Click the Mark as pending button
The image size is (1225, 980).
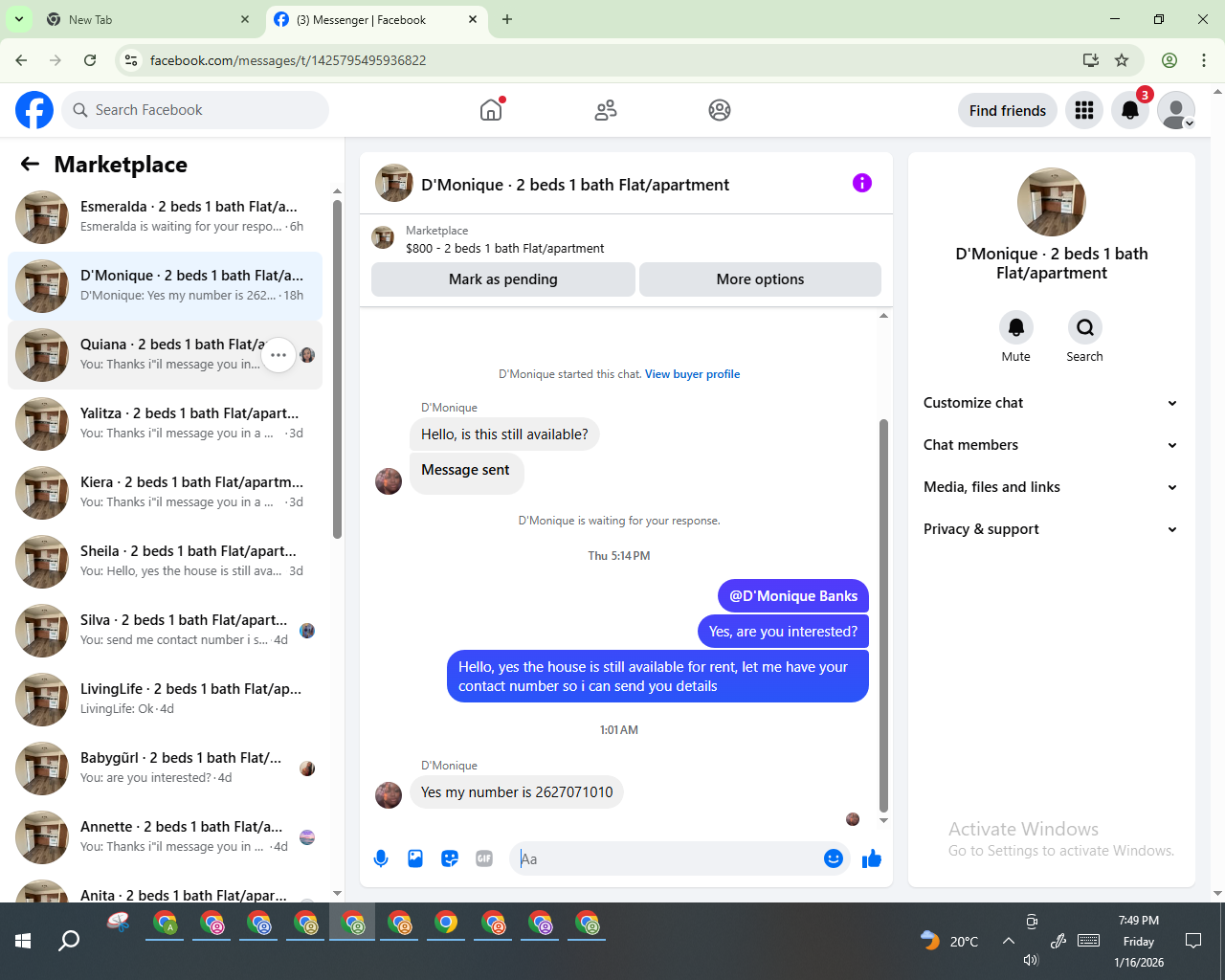[x=503, y=279]
